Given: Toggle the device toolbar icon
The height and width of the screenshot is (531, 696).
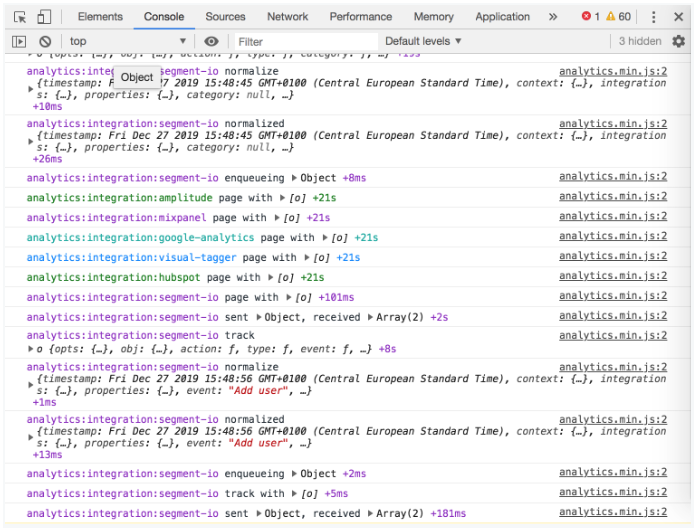Looking at the screenshot, I should point(44,17).
